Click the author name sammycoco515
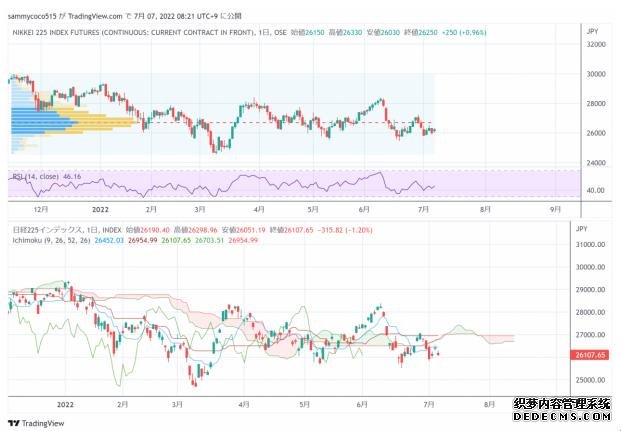622x431 pixels. [x=33, y=16]
